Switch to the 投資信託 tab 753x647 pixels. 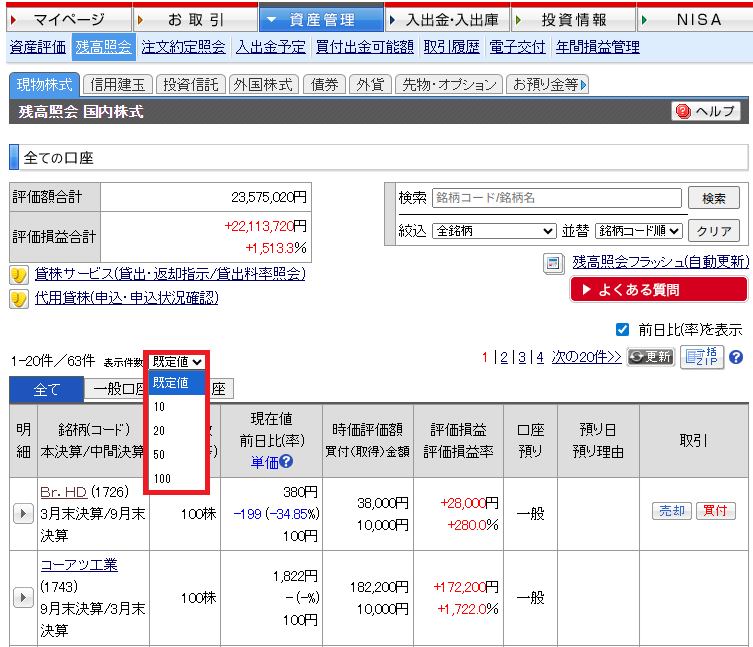pos(192,85)
